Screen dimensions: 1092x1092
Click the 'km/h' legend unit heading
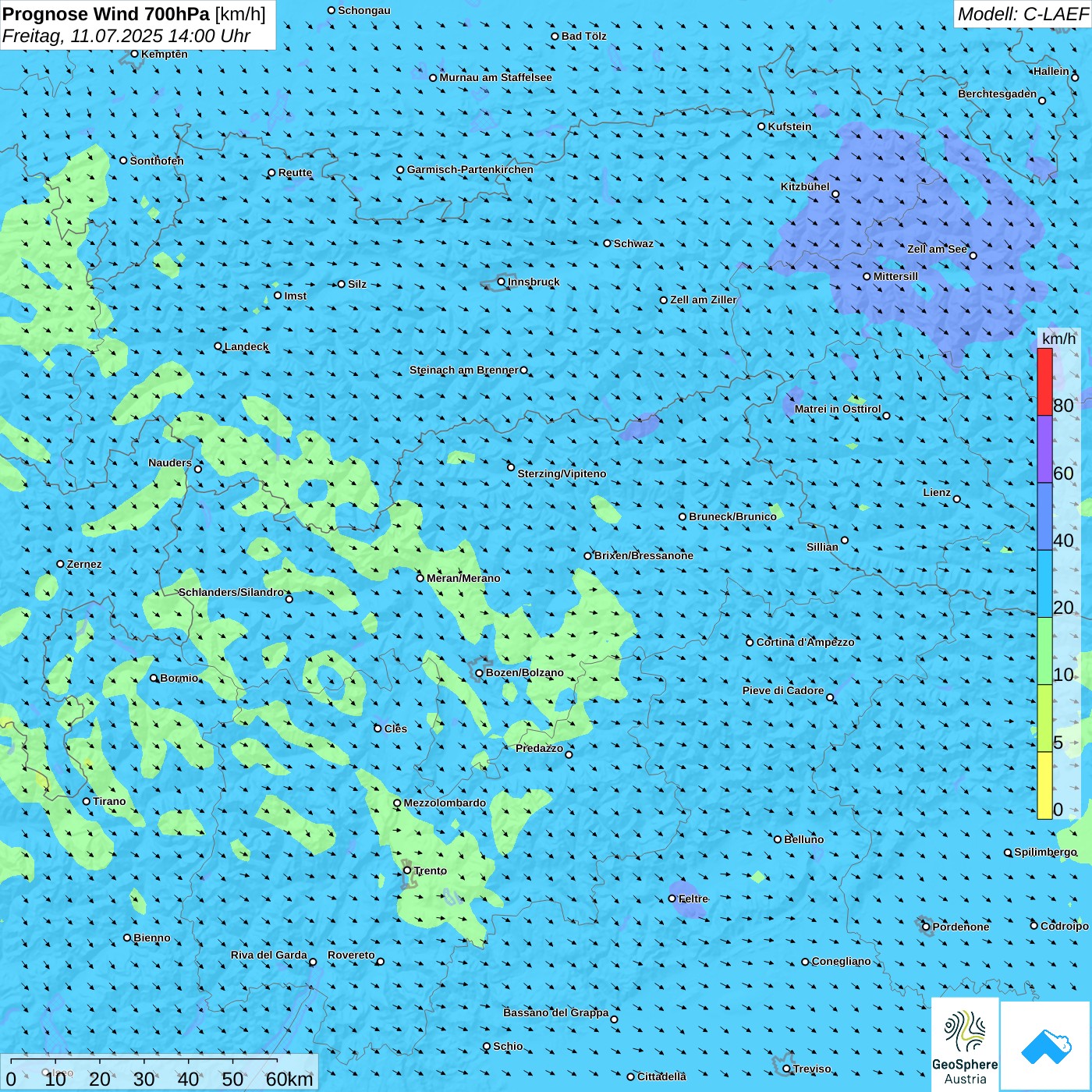tap(1059, 339)
